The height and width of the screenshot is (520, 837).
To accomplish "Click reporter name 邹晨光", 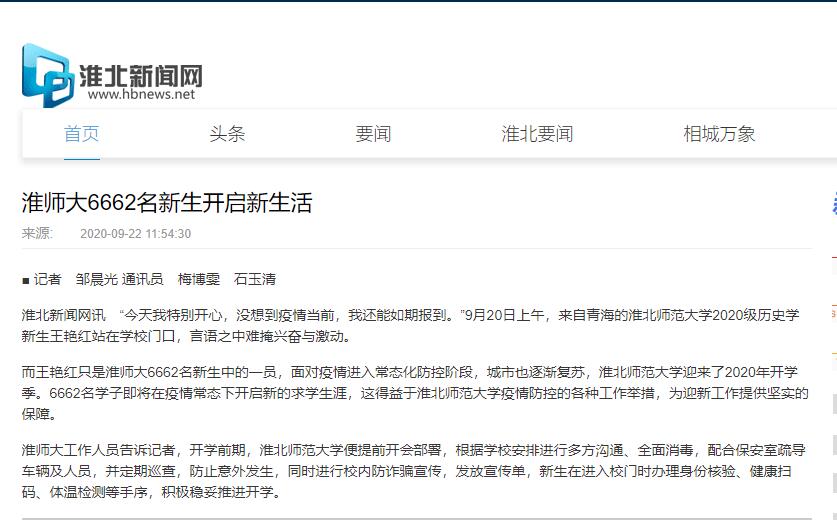I will coord(96,279).
